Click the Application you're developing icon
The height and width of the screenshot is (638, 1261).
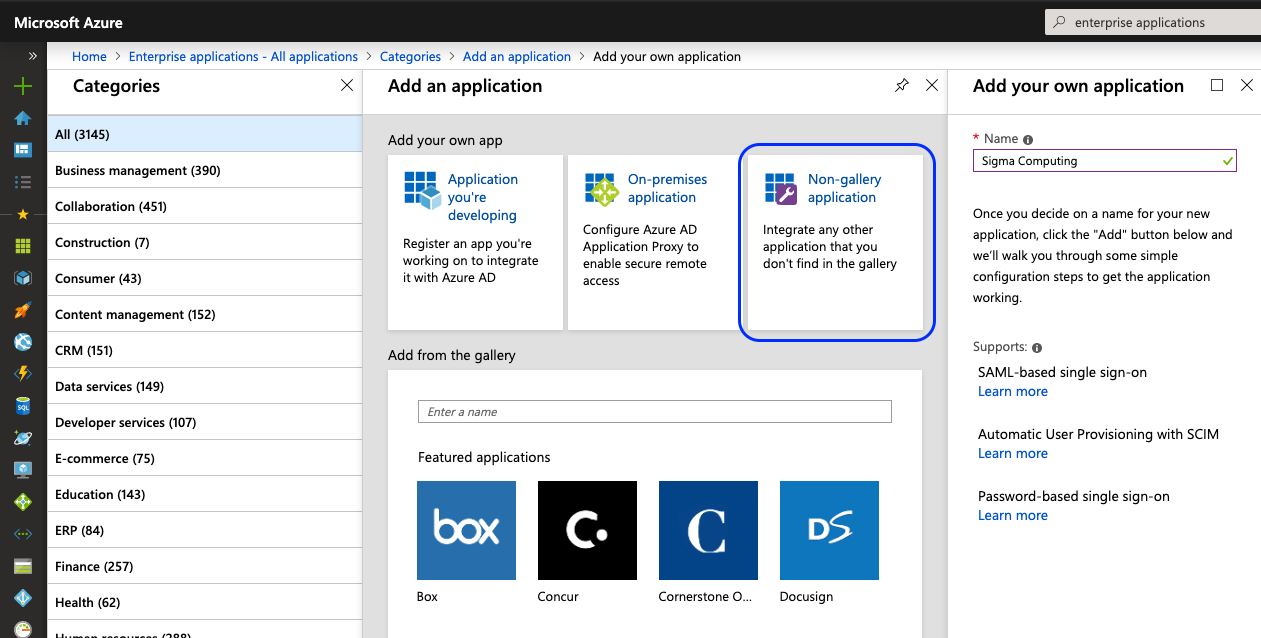422,189
